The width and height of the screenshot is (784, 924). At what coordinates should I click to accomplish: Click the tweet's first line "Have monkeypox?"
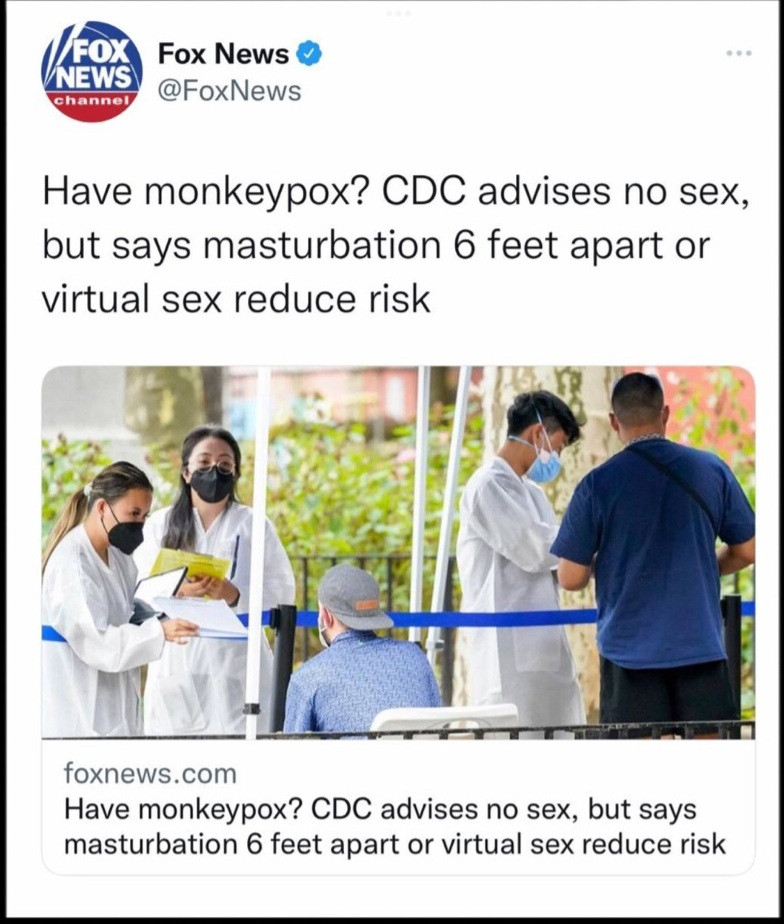click(x=395, y=192)
